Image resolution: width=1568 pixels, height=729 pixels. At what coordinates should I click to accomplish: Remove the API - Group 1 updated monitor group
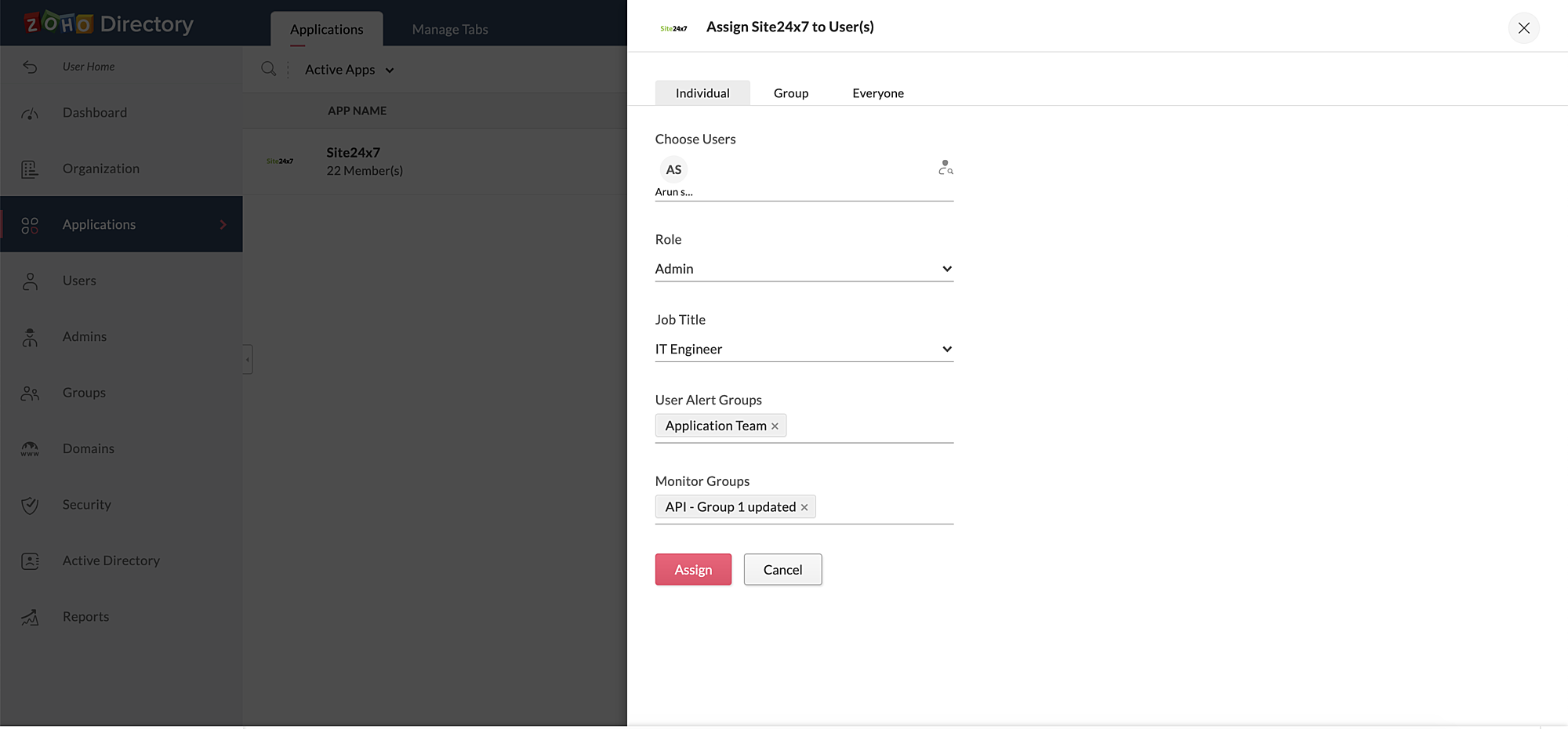[x=804, y=506]
